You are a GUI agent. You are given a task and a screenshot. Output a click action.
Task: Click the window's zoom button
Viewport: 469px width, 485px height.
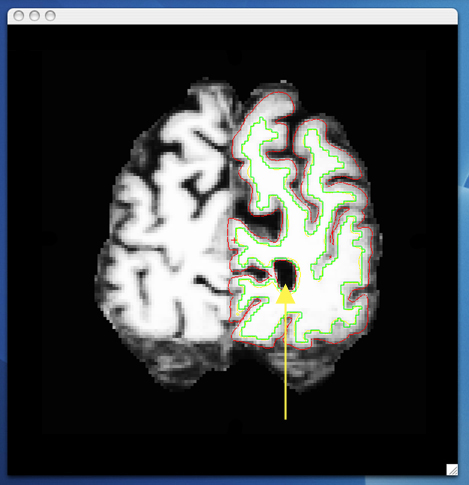(50, 16)
